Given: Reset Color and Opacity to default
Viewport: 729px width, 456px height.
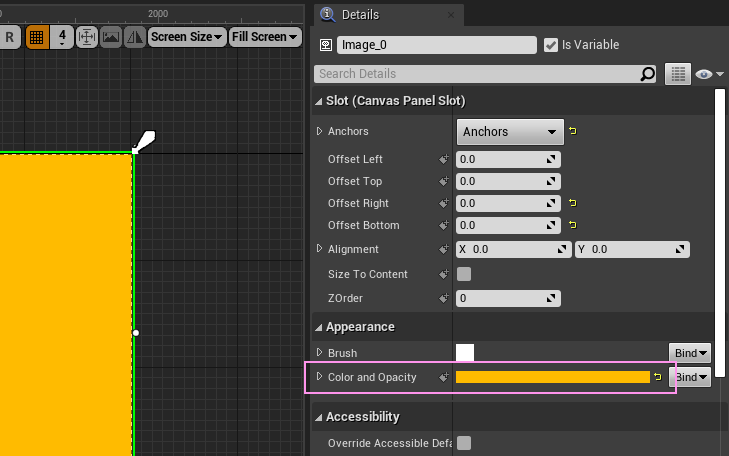Looking at the screenshot, I should [658, 377].
